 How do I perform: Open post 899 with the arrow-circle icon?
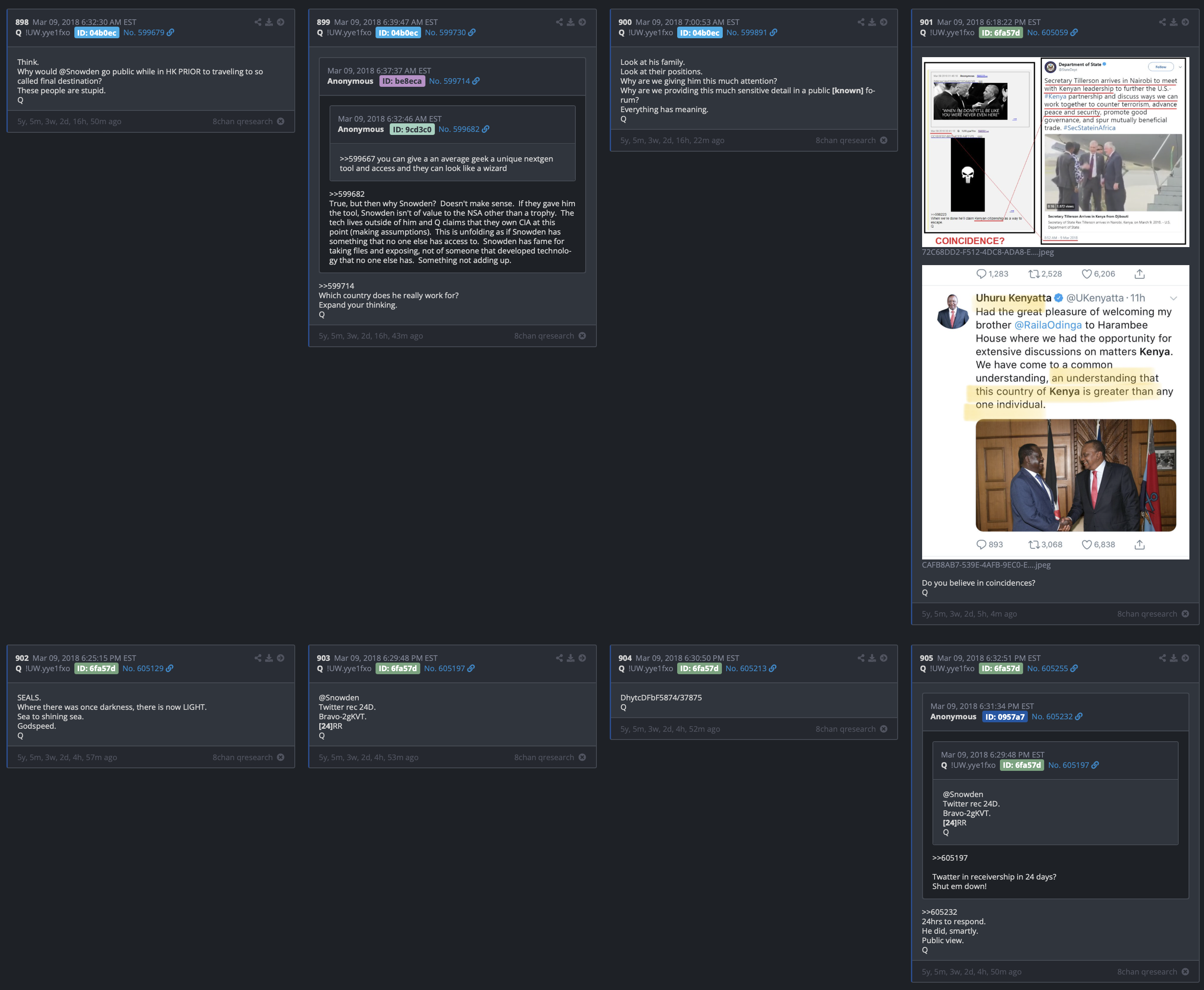click(x=582, y=22)
